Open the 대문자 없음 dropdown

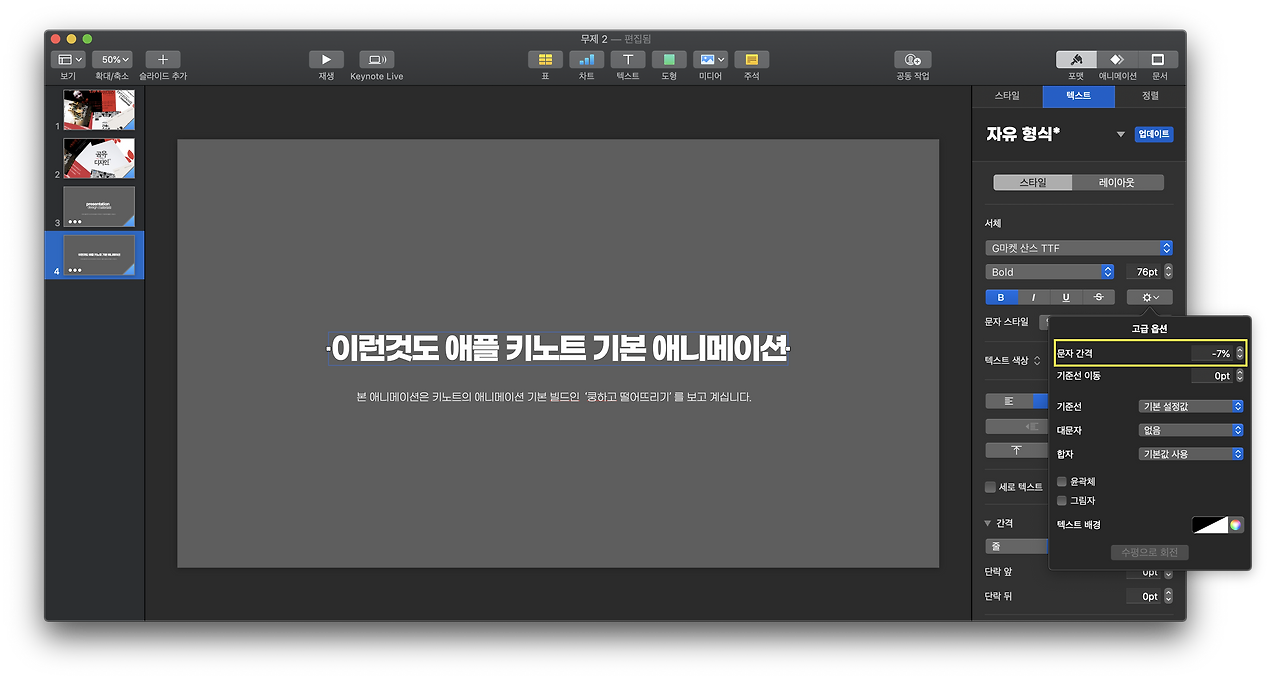click(x=1192, y=430)
